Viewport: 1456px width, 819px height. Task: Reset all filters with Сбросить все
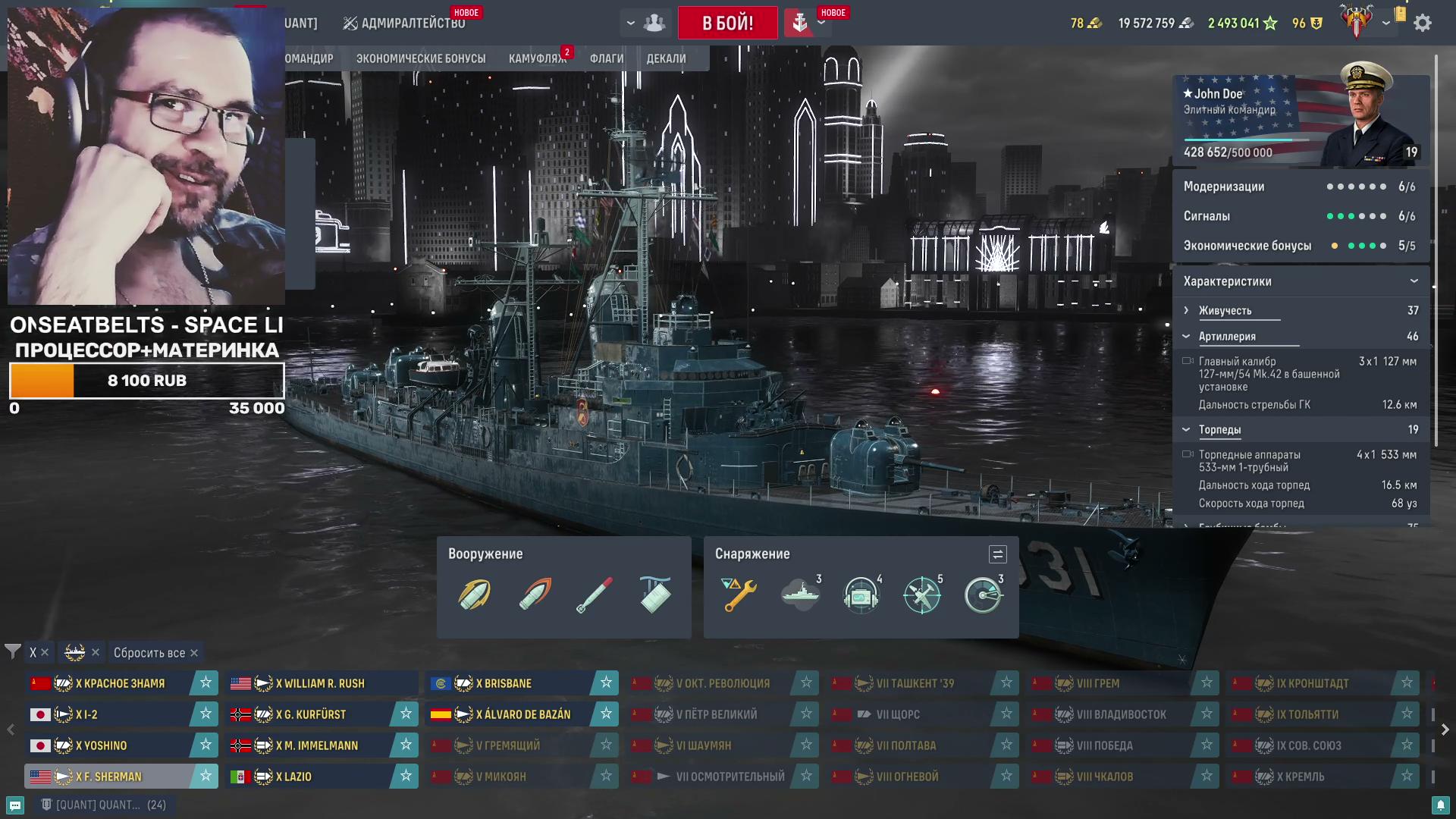coord(155,652)
